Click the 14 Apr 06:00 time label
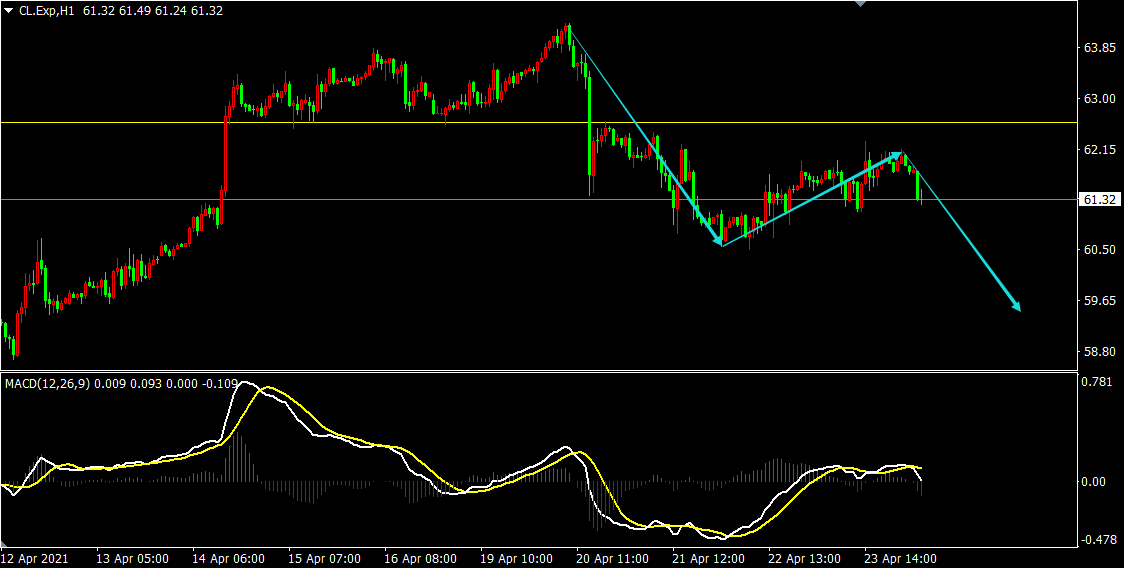 (231, 558)
